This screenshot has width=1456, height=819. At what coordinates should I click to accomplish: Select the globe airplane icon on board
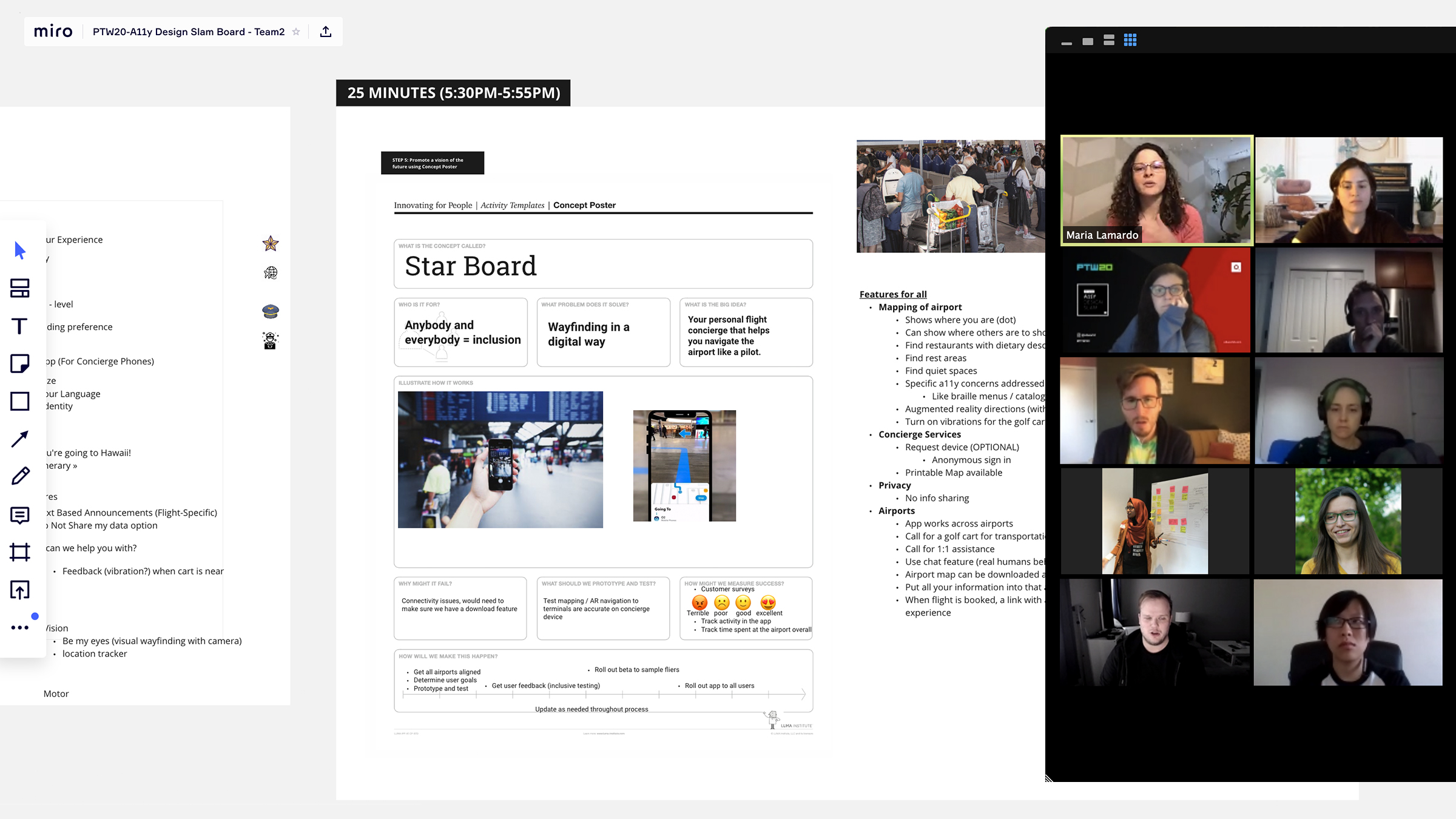(271, 273)
